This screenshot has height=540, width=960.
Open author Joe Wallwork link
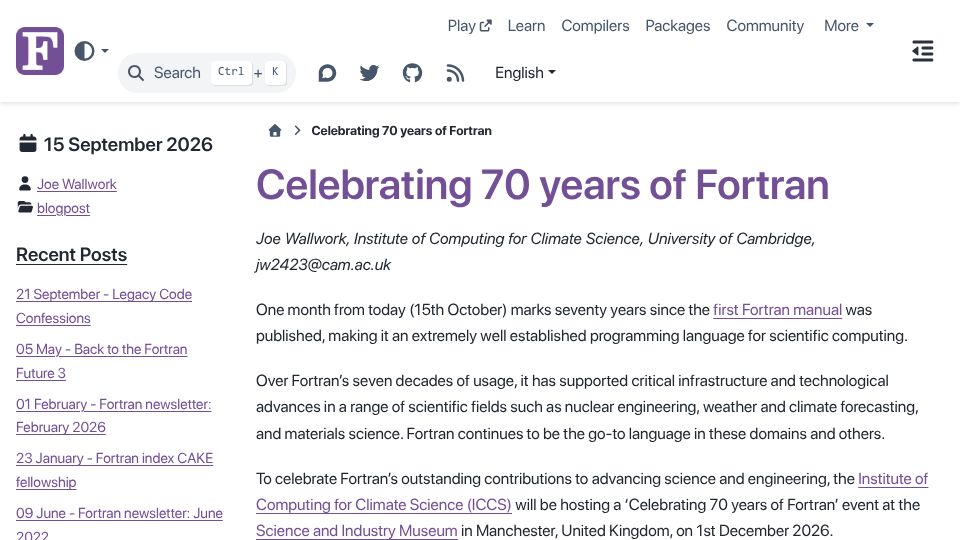pyautogui.click(x=77, y=184)
